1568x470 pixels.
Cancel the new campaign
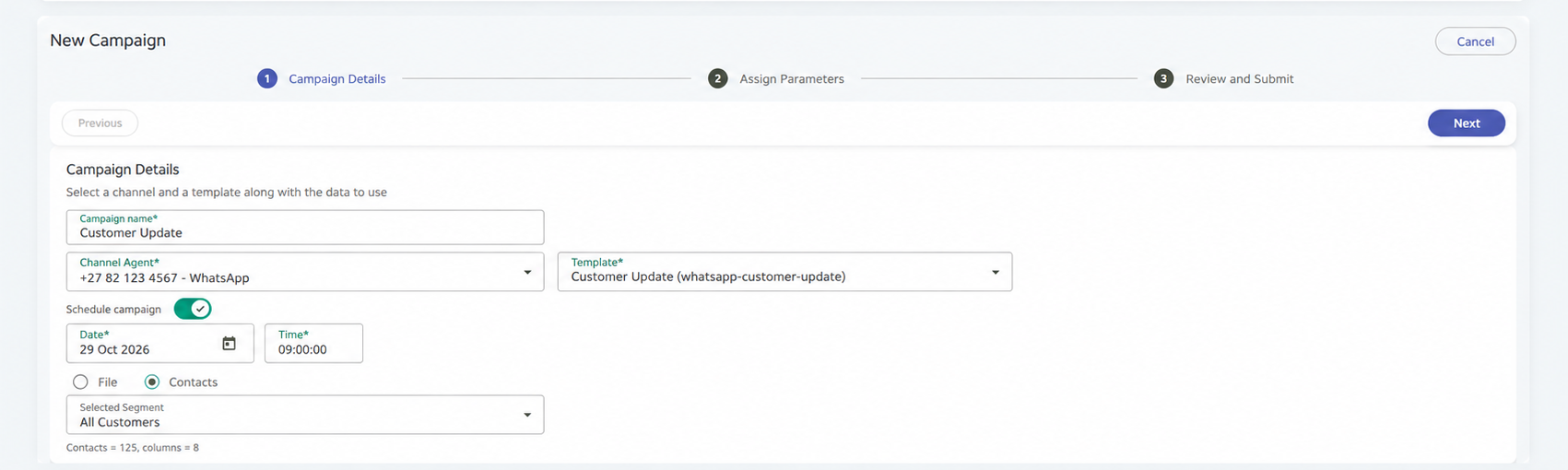point(1475,41)
